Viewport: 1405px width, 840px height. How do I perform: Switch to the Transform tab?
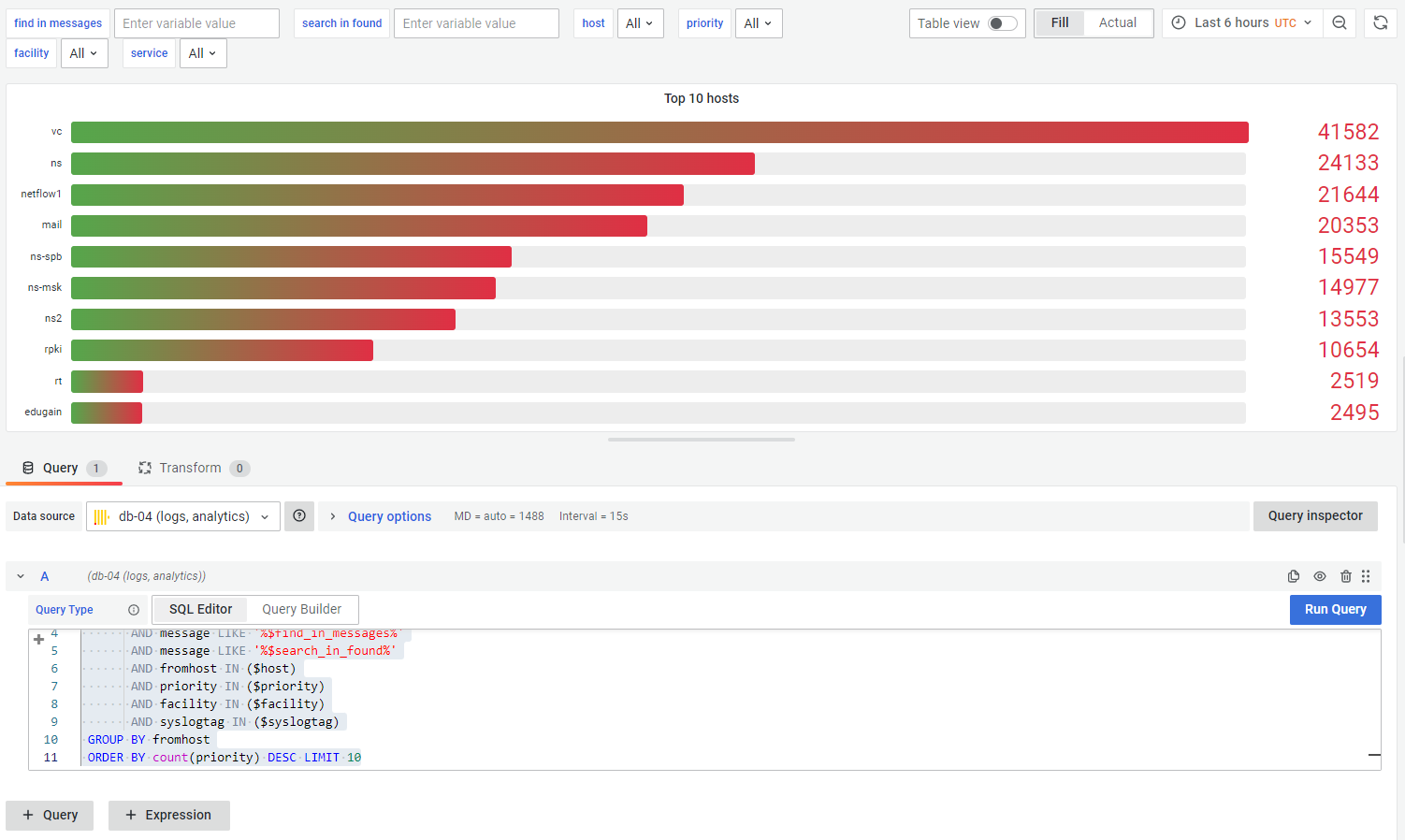point(192,468)
